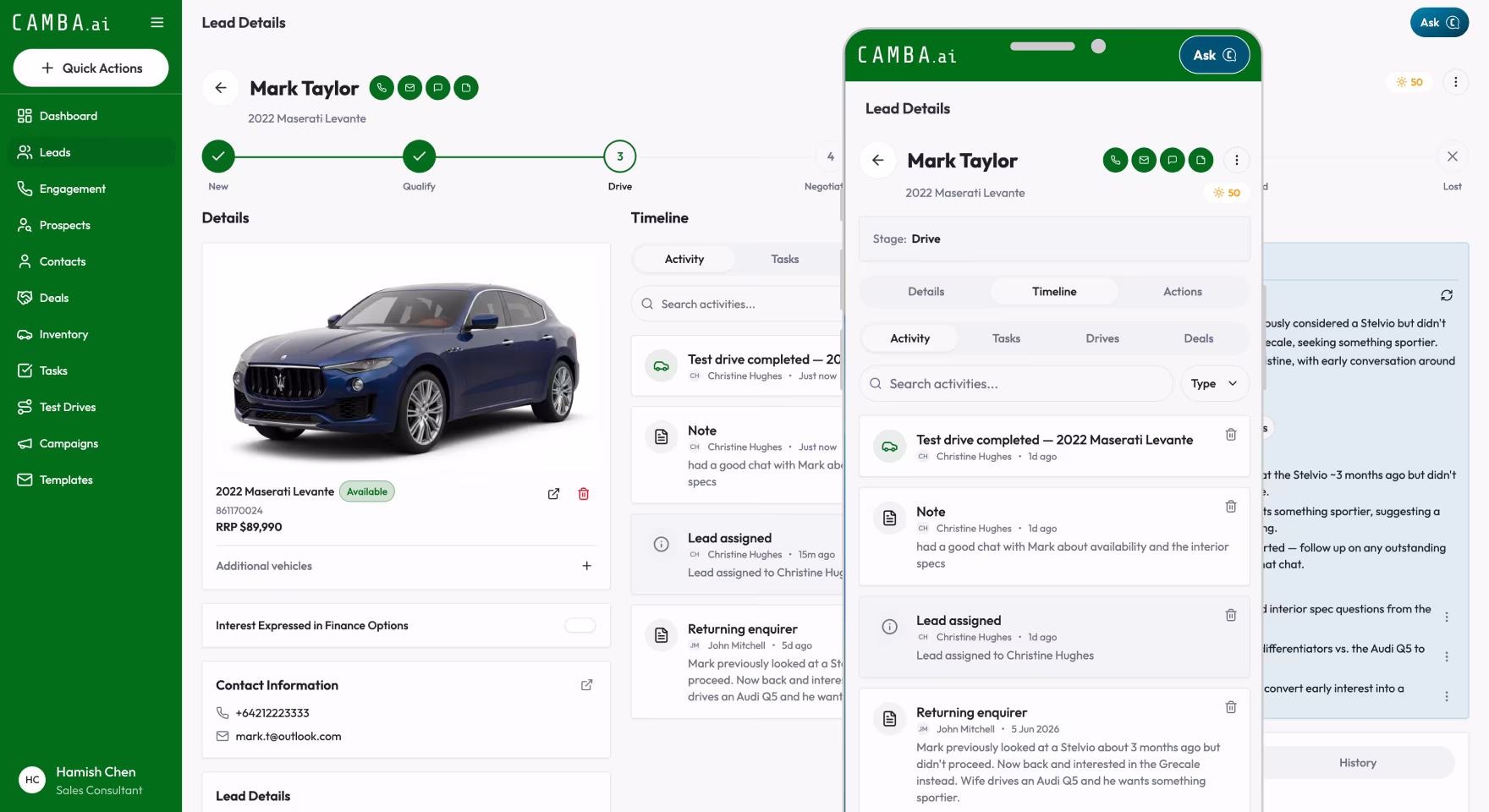This screenshot has width=1489, height=812.
Task: Tap the chat message icon in the mobile view
Action: (x=1172, y=160)
